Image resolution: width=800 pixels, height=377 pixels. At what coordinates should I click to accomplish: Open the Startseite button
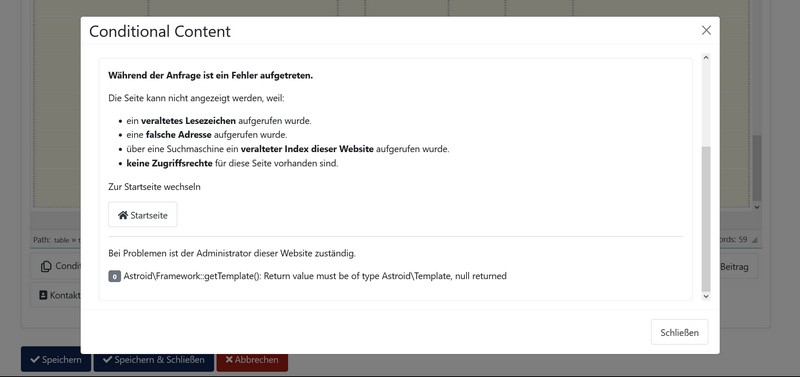[x=143, y=215]
